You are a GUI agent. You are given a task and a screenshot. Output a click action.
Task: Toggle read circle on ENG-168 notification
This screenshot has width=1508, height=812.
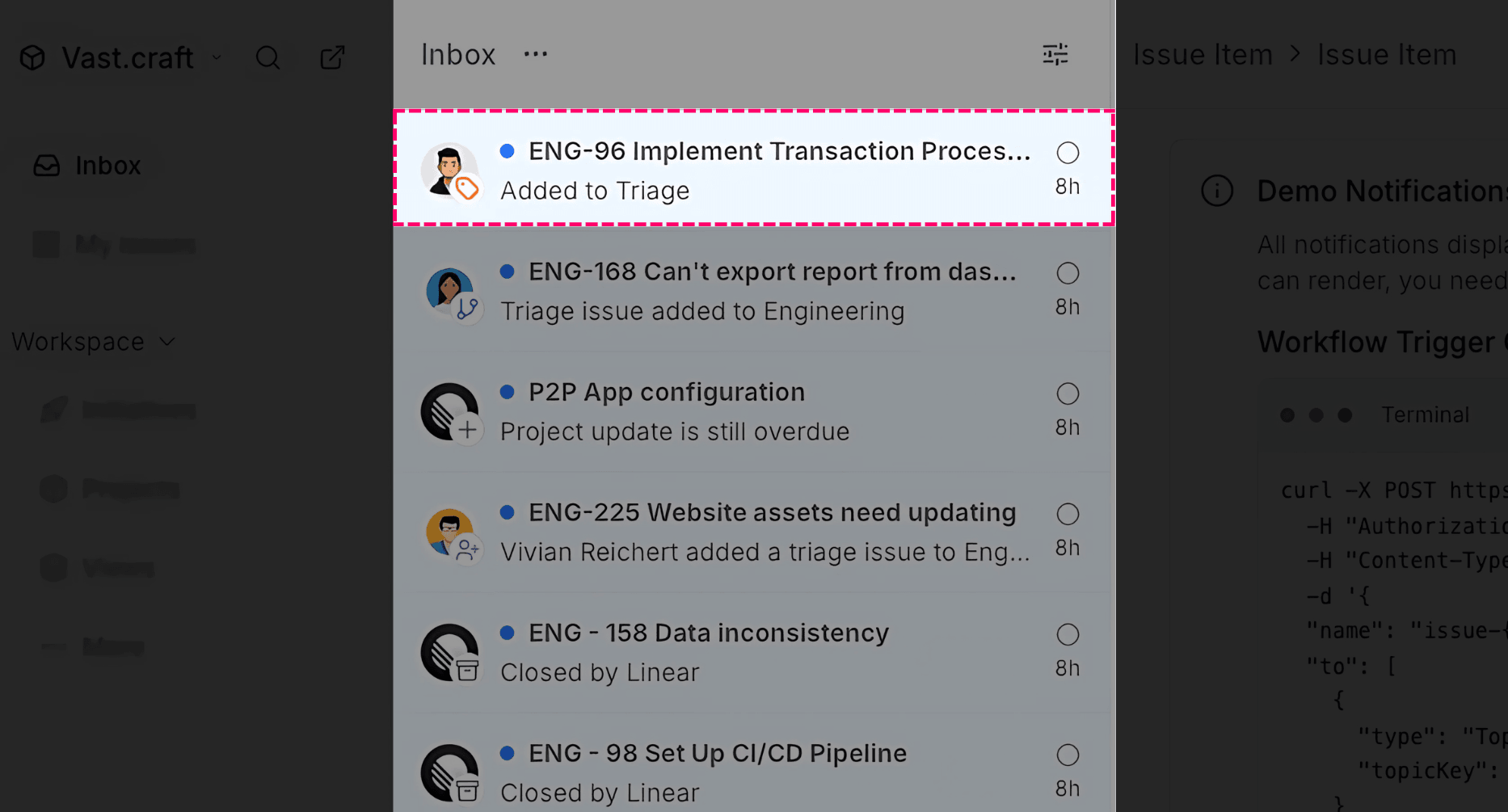tap(1068, 273)
